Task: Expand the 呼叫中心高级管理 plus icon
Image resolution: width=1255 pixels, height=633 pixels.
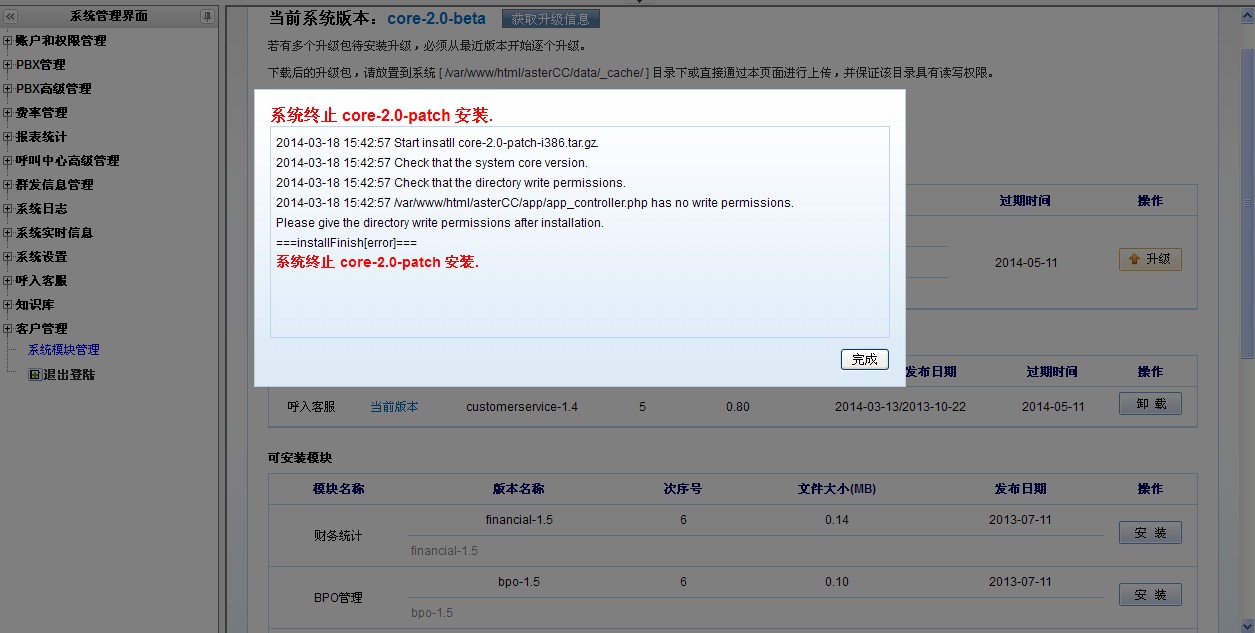Action: click(x=8, y=161)
